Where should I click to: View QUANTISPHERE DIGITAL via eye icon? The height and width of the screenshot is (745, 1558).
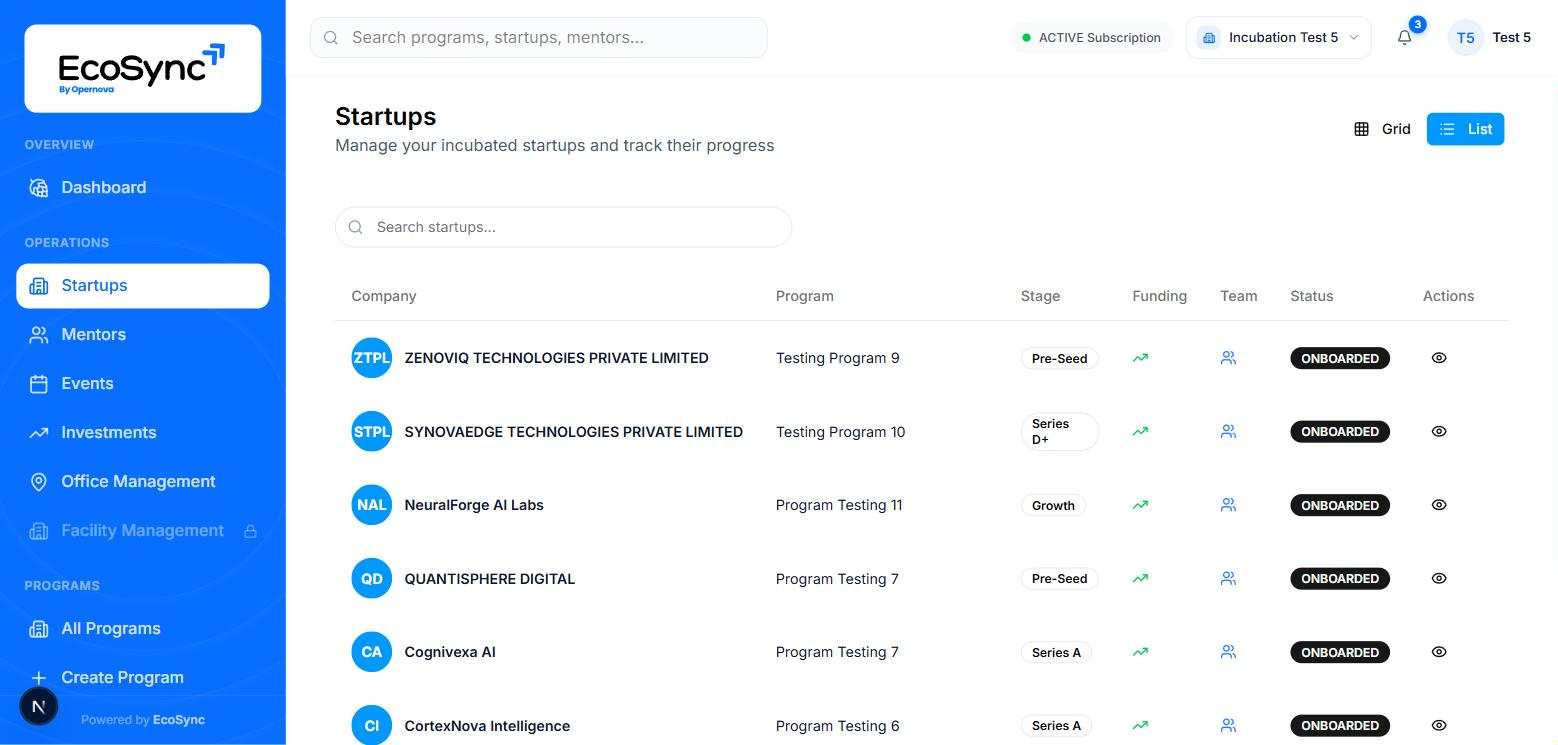[1439, 579]
